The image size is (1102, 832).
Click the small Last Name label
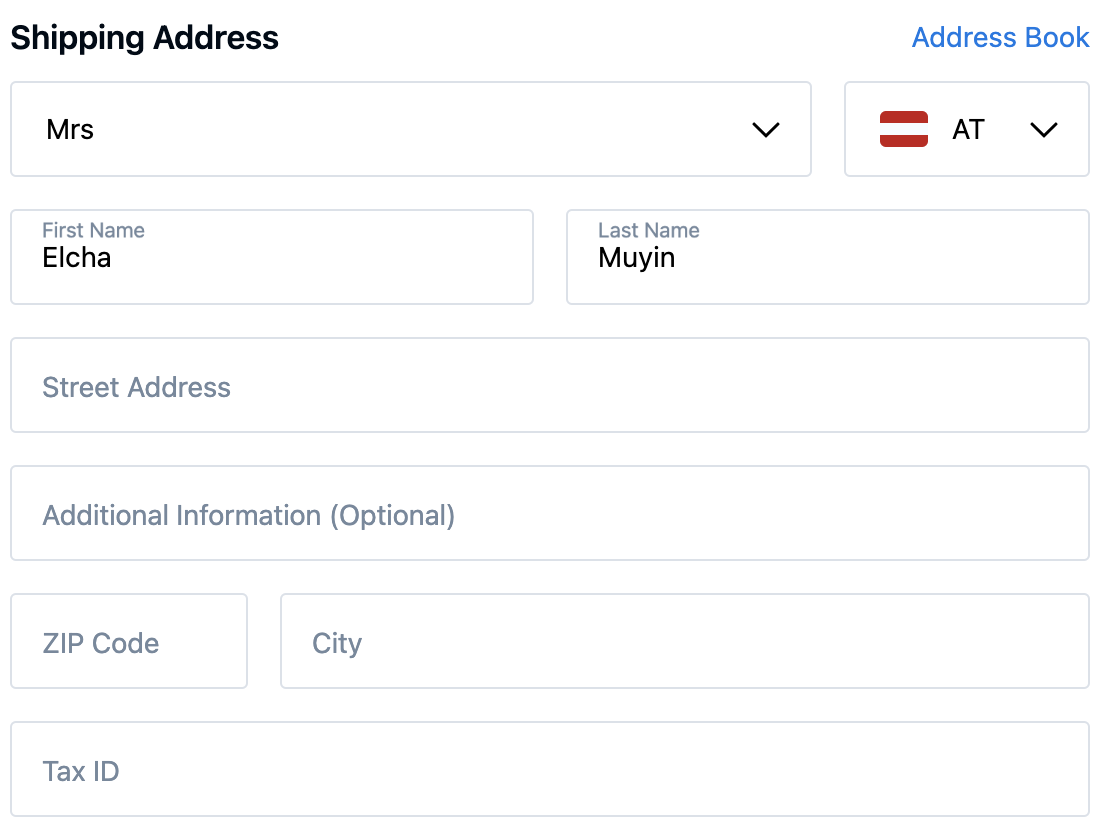648,231
